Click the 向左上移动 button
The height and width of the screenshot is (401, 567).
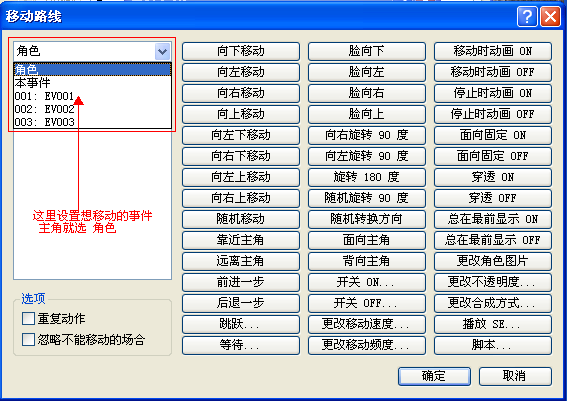(241, 177)
